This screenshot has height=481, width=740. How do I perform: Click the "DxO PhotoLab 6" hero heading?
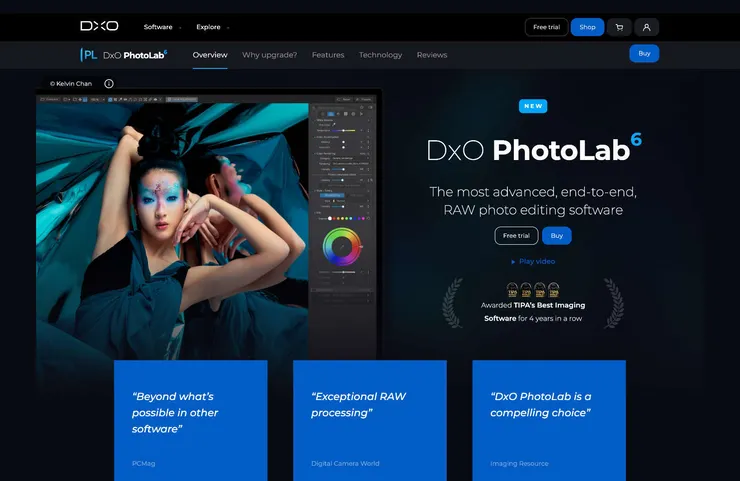[534, 149]
